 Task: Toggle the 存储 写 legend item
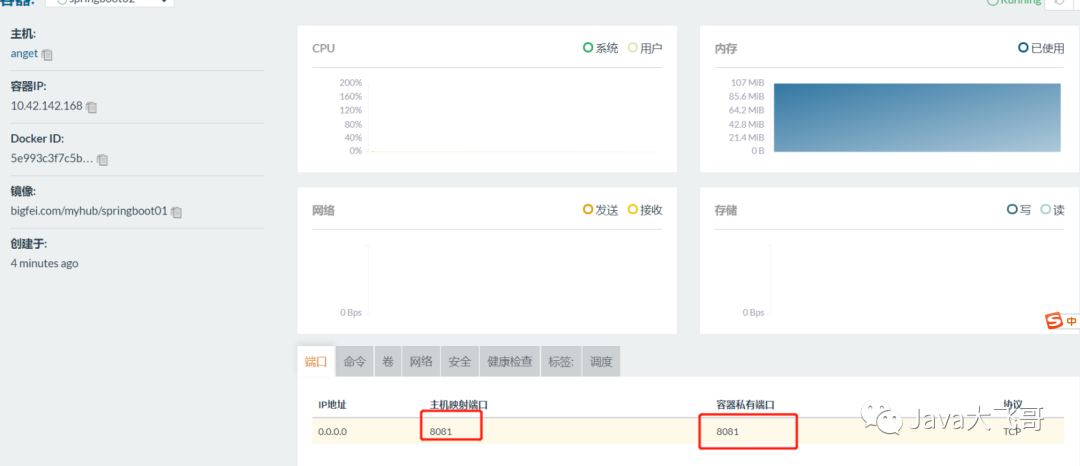tap(1019, 210)
